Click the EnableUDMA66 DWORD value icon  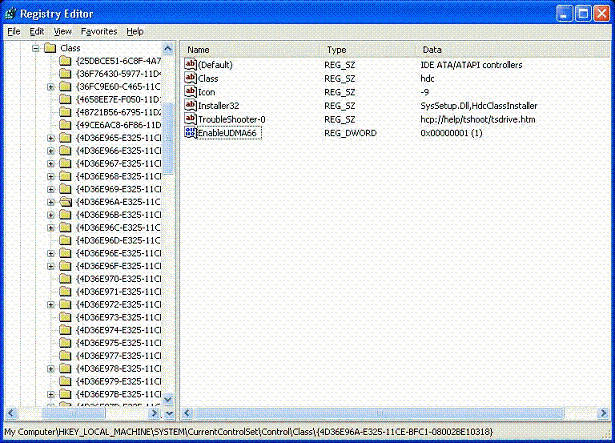click(x=190, y=133)
